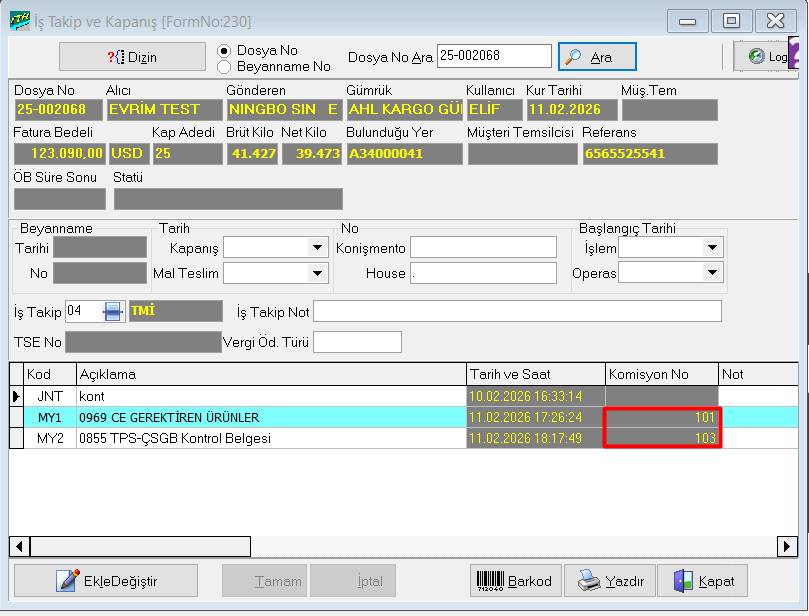Click the Ara search magnifier button
The width and height of the screenshot is (809, 616).
pyautogui.click(x=597, y=57)
